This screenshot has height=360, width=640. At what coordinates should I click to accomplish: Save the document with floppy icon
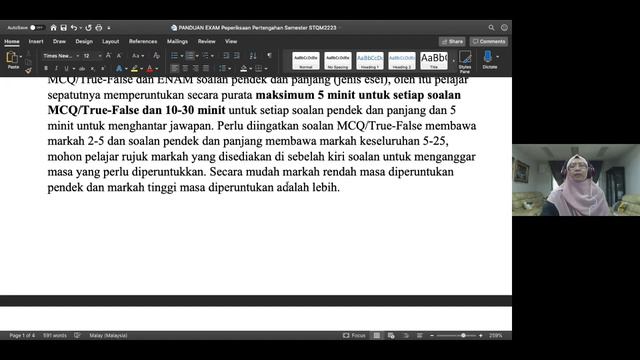click(64, 28)
